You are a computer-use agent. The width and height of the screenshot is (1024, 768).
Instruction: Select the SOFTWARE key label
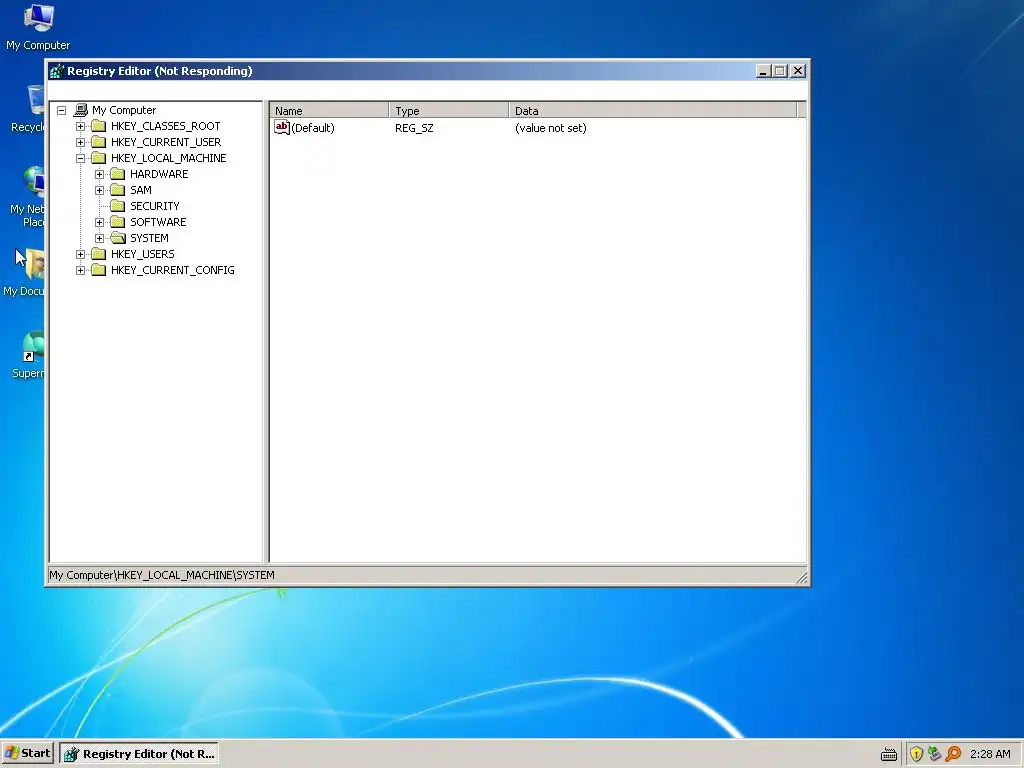158,222
